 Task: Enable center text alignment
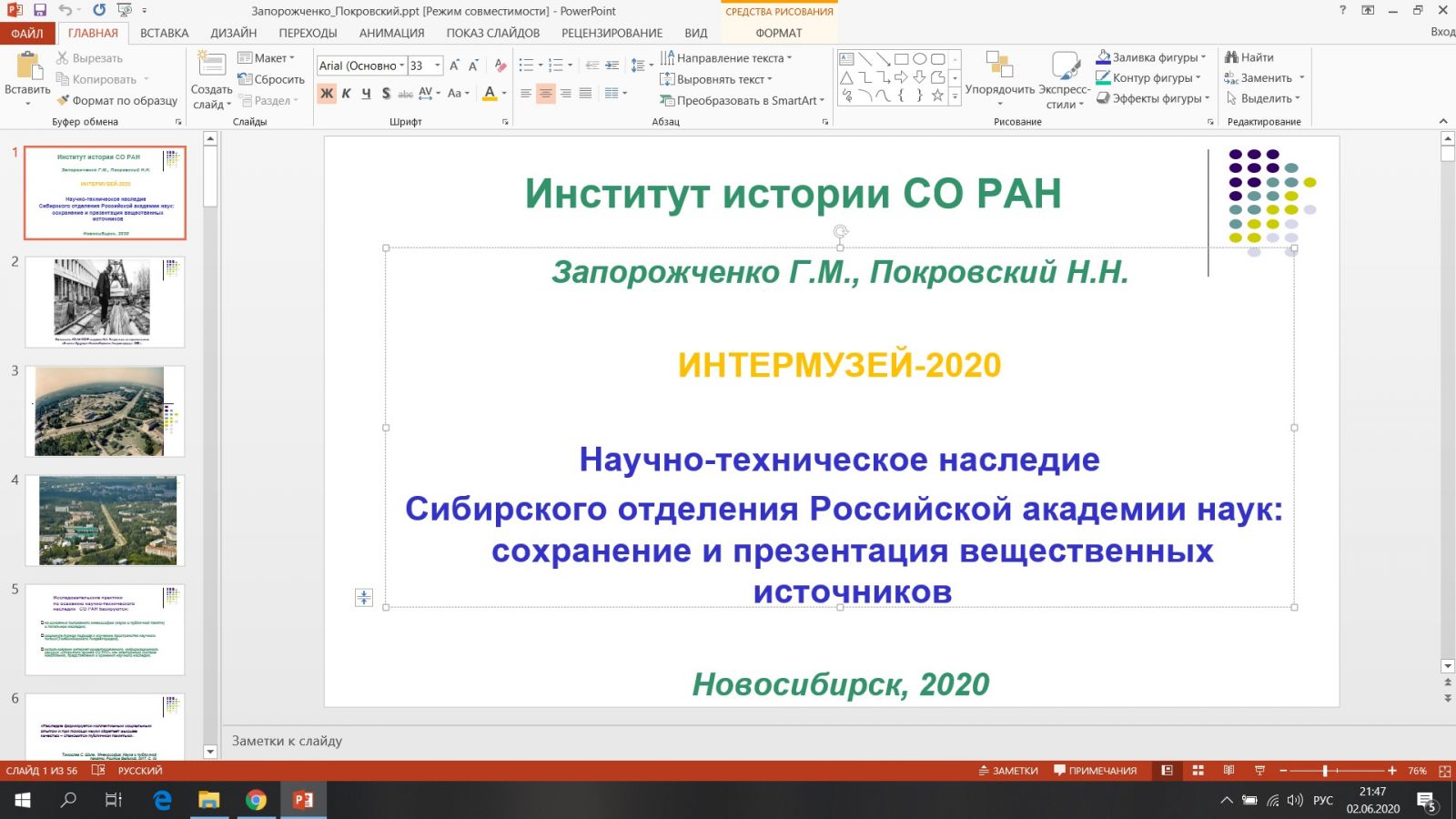(545, 93)
